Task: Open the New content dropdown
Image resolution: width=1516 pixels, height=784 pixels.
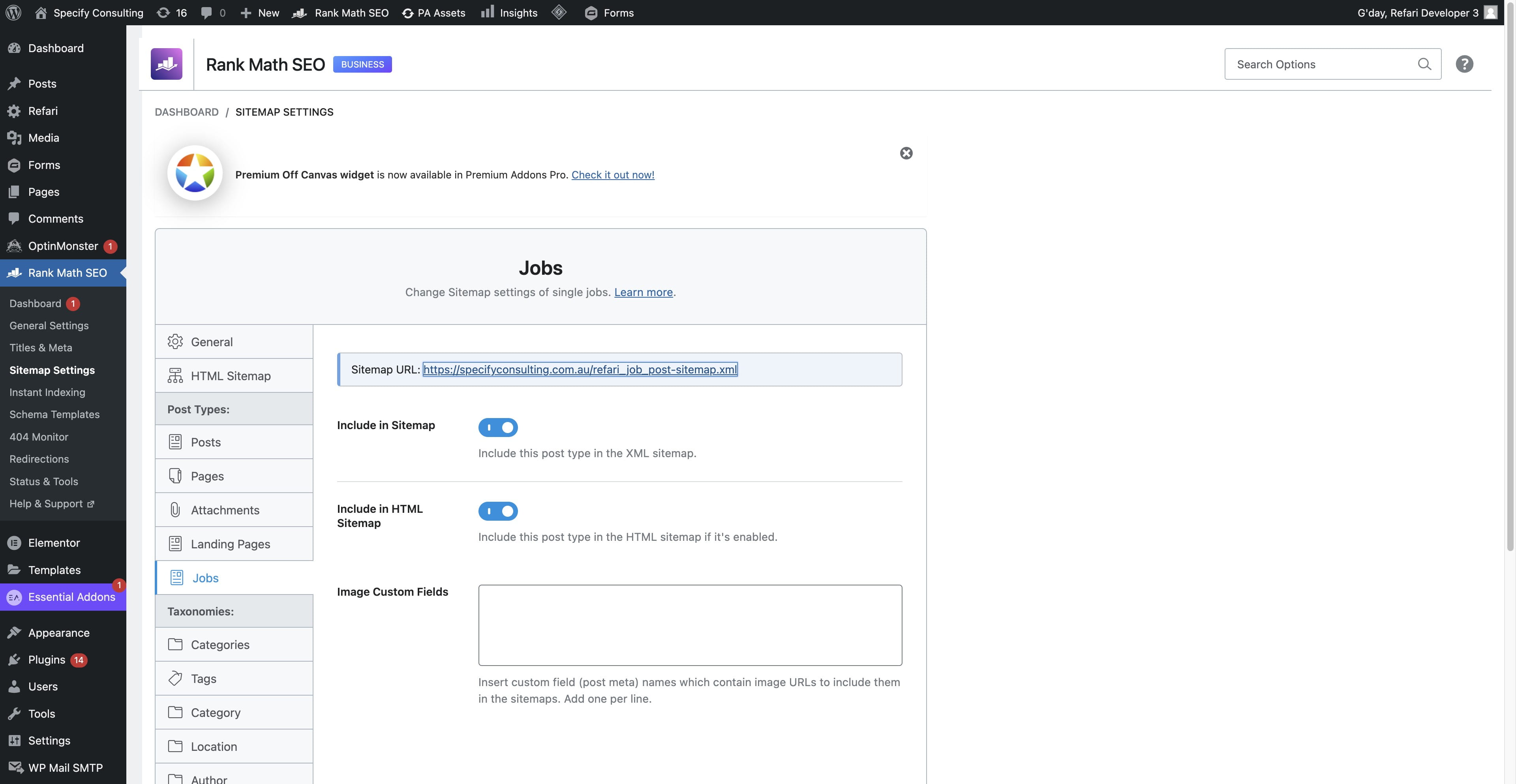Action: (259, 12)
